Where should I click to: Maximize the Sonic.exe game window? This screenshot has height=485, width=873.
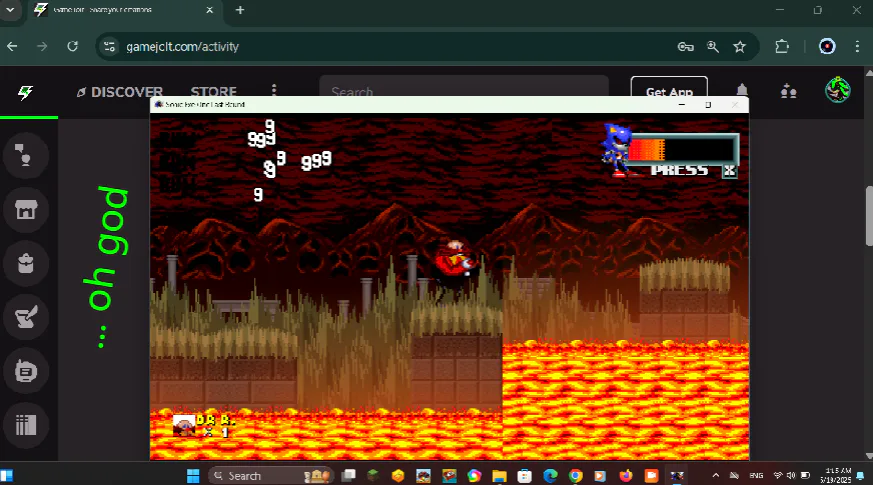[x=708, y=105]
